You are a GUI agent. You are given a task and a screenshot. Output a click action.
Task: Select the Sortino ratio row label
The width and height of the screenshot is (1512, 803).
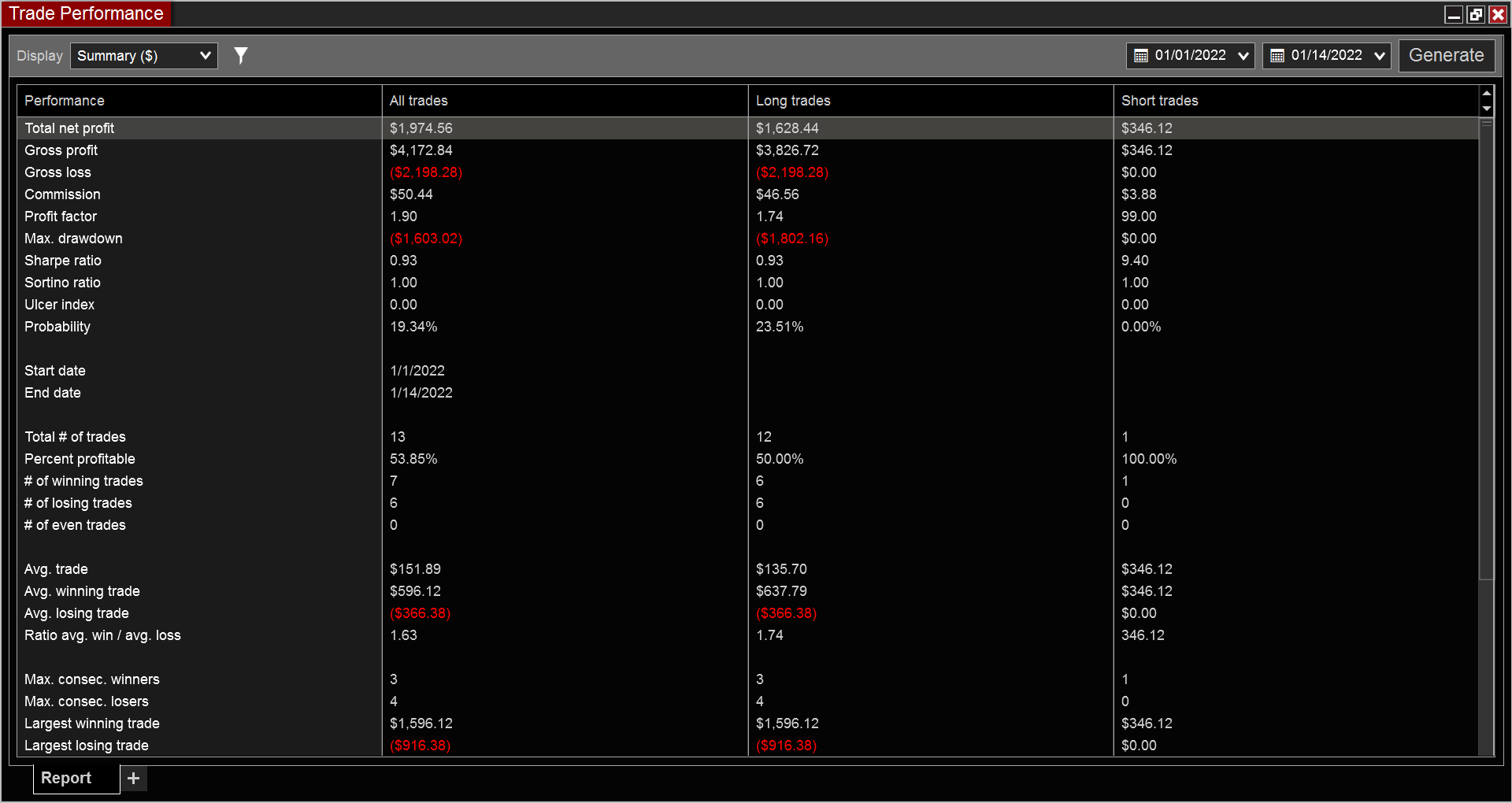[x=62, y=283]
